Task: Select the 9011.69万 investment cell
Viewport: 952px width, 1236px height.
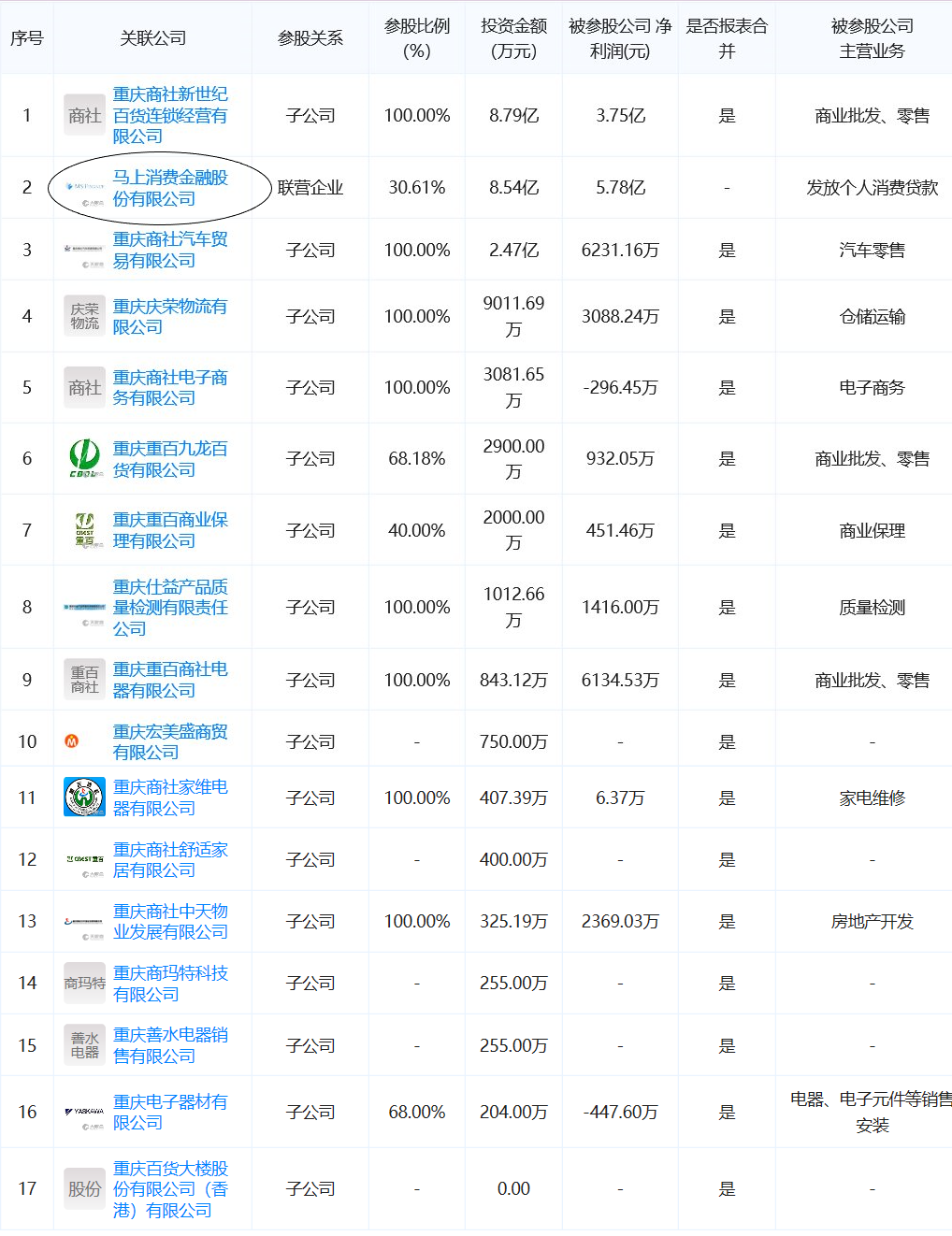Action: pyautogui.click(x=513, y=316)
